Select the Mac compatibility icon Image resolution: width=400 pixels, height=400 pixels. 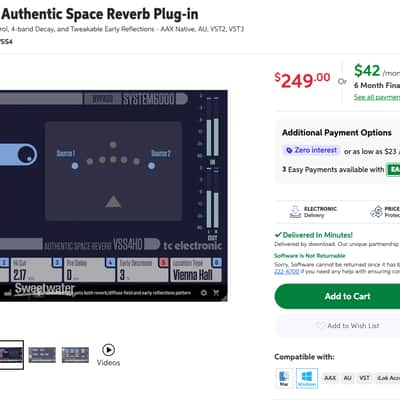pos(284,378)
